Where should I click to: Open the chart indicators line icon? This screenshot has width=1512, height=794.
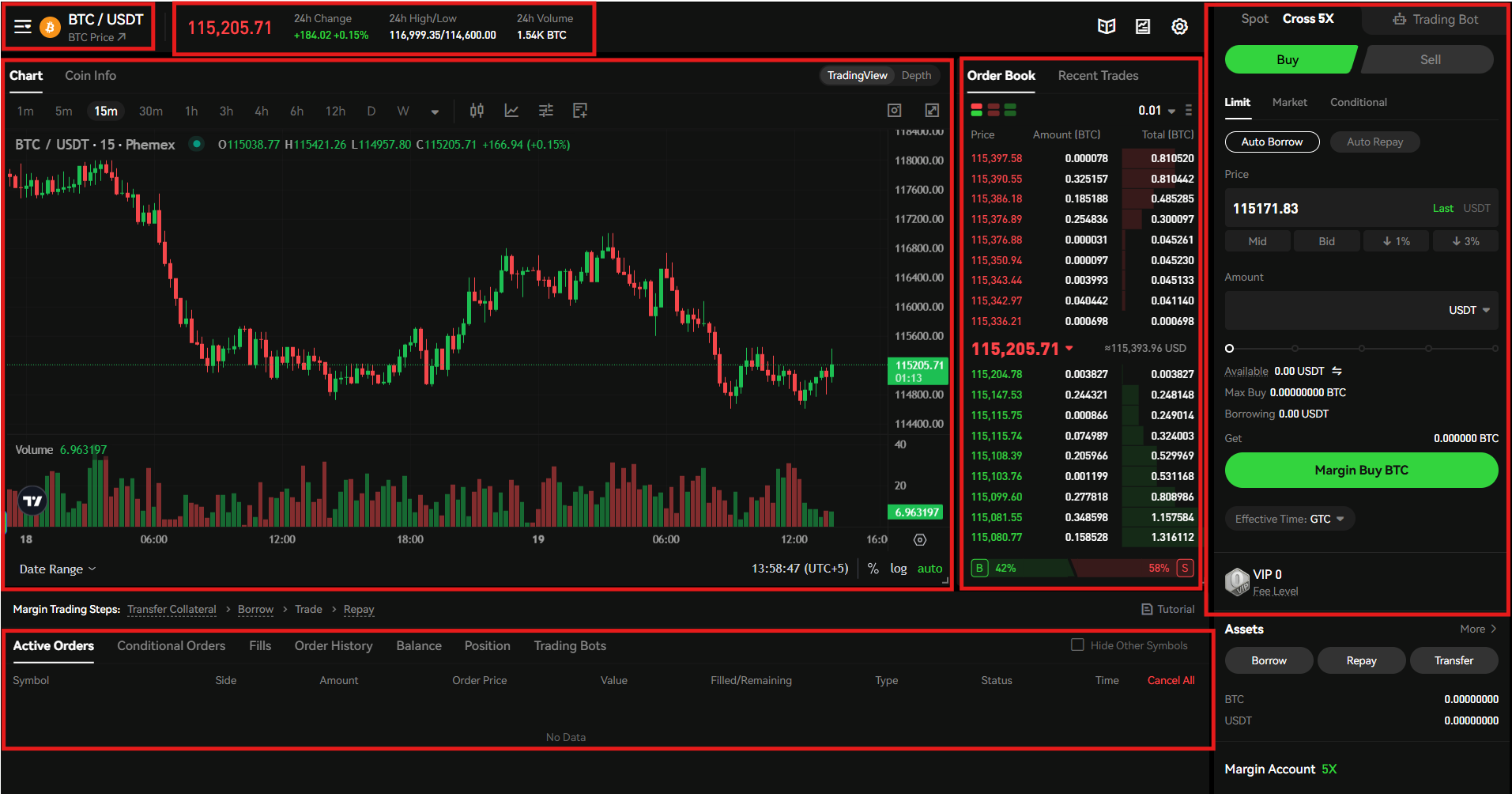click(x=511, y=111)
